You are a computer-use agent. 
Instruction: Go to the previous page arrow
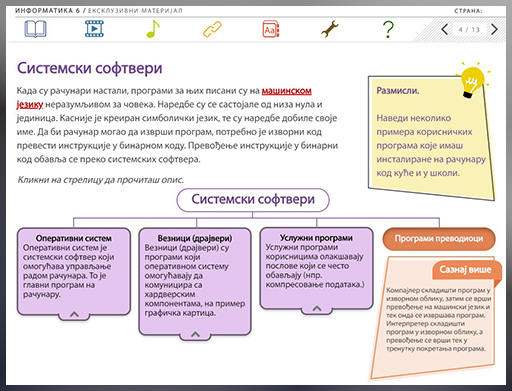pyautogui.click(x=445, y=29)
